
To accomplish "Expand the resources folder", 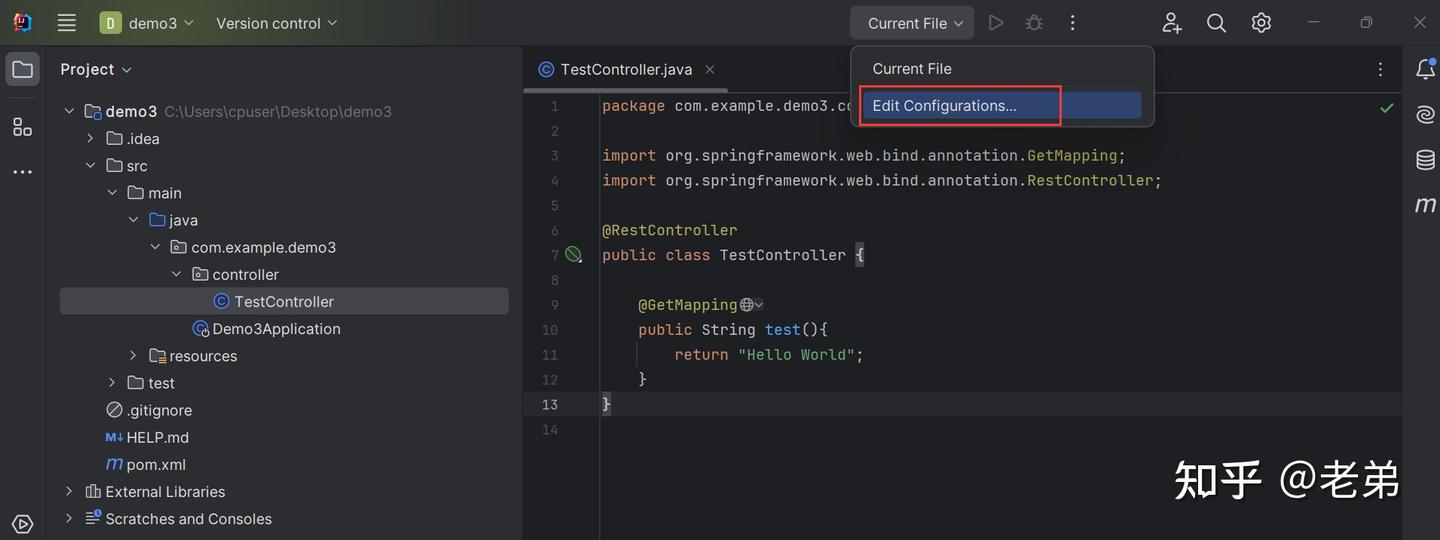I will point(133,356).
